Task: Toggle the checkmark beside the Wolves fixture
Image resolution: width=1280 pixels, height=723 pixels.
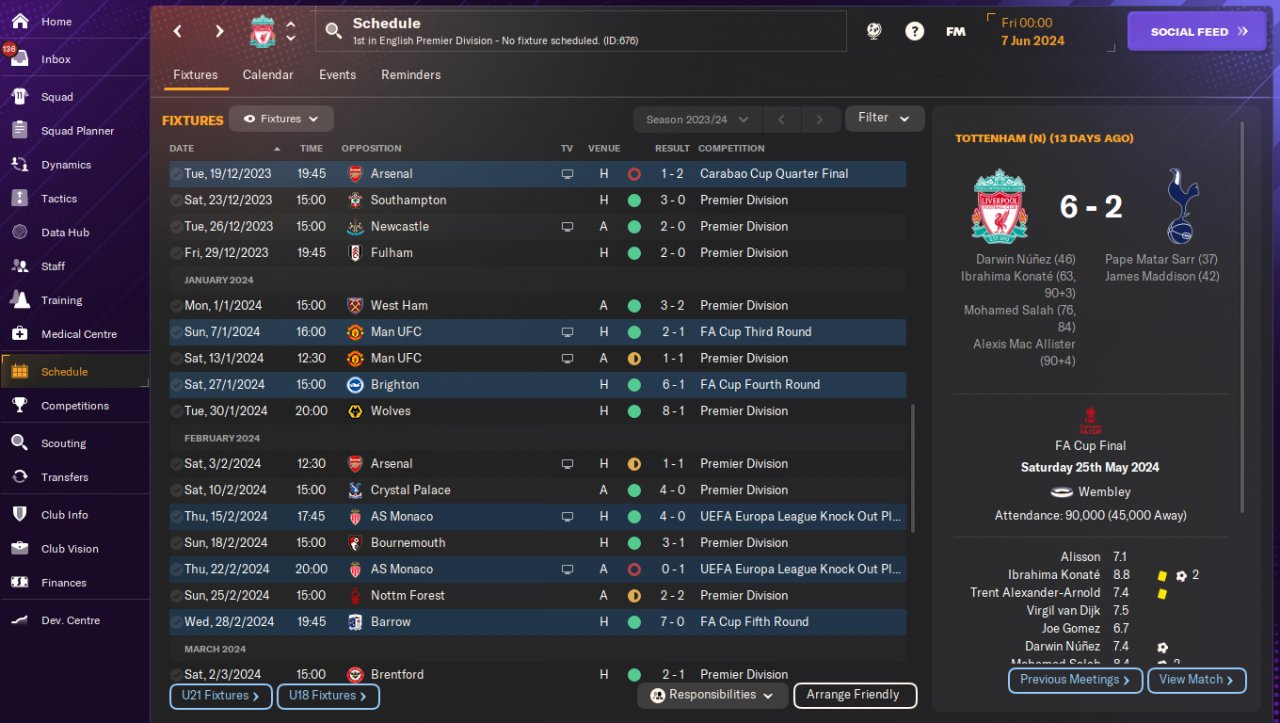Action: (x=176, y=411)
